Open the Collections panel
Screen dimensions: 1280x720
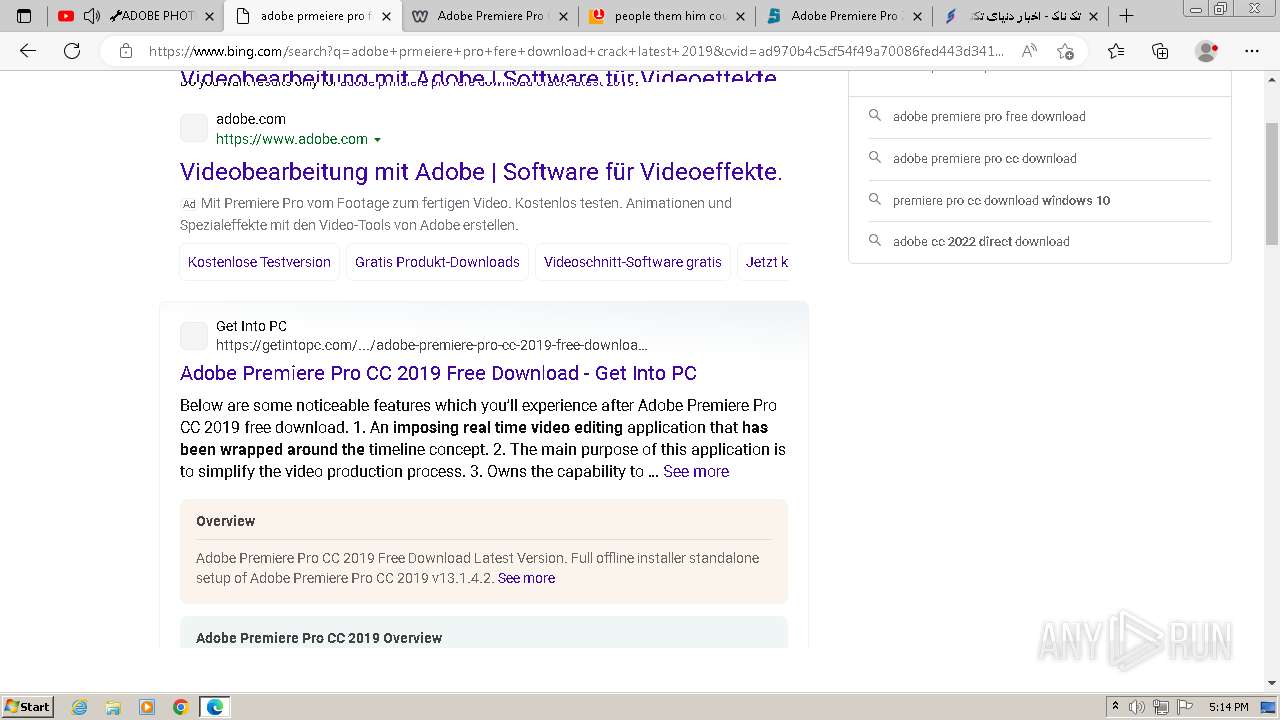coord(1160,51)
